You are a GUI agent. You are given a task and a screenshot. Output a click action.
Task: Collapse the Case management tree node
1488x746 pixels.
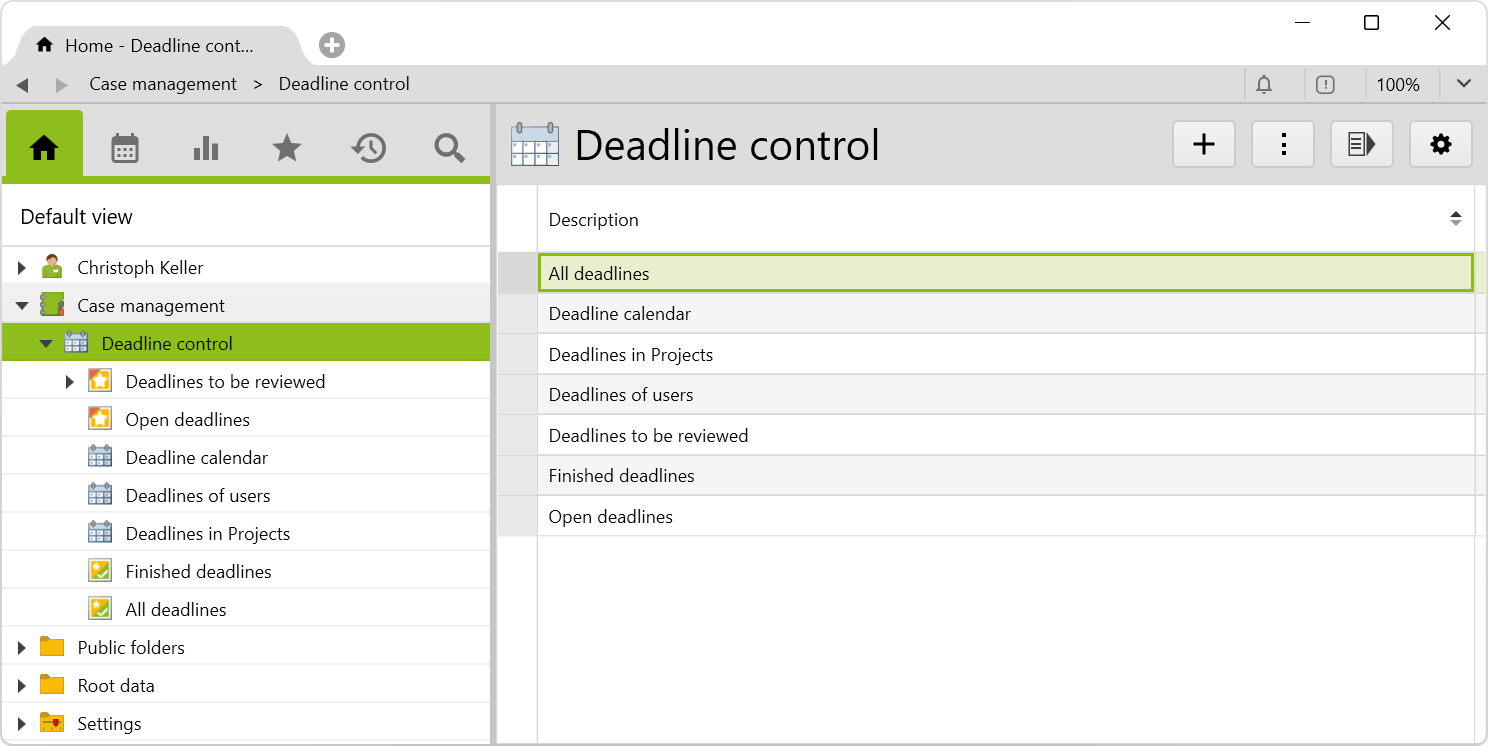22,306
